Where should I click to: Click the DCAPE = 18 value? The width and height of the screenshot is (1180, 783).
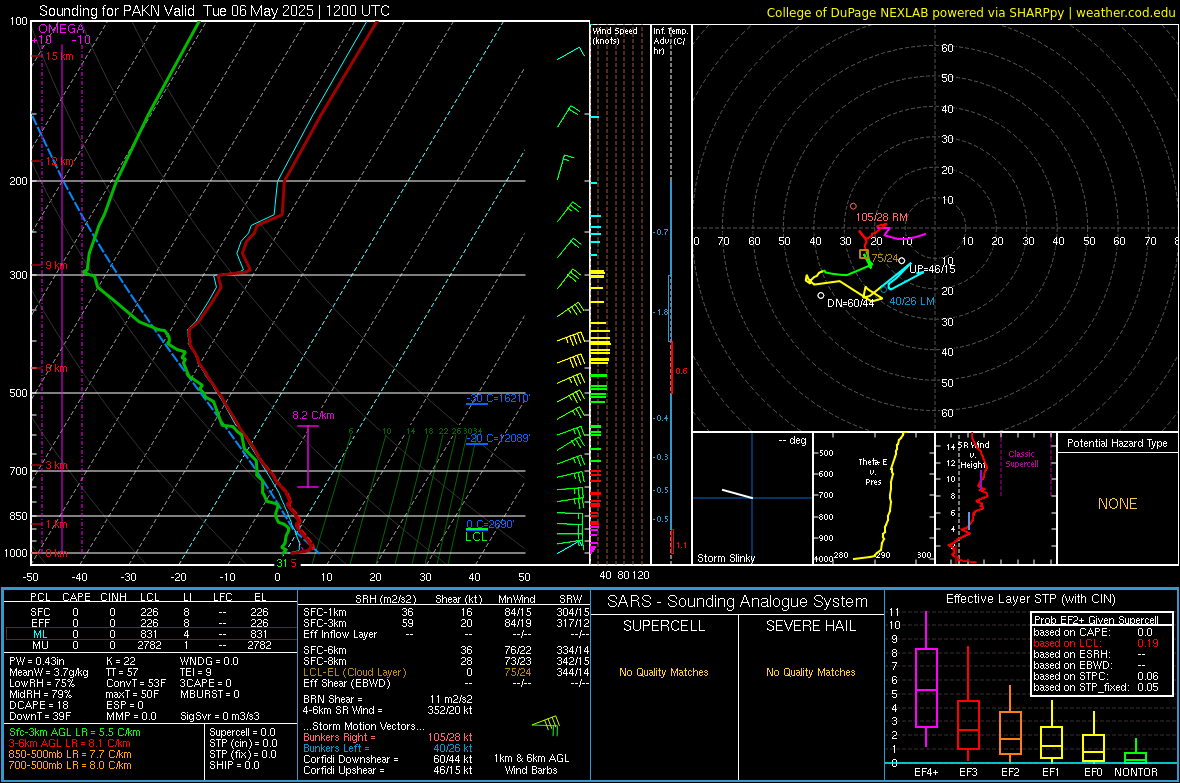point(38,705)
